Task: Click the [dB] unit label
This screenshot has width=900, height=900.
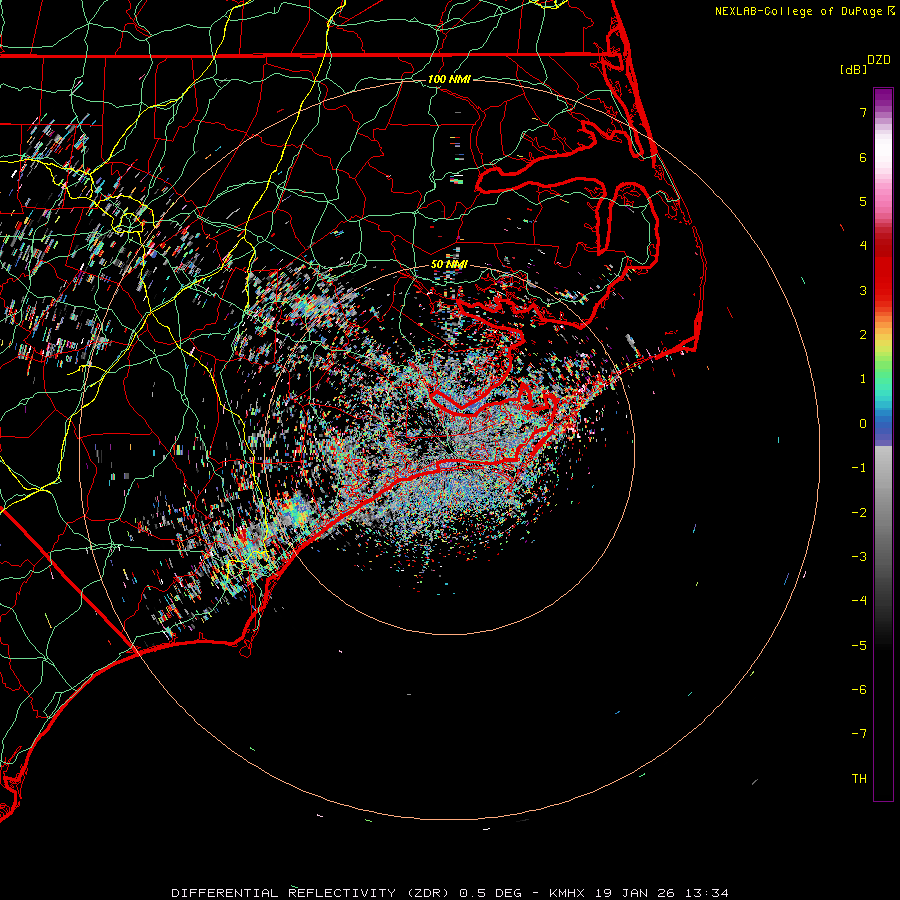Action: click(853, 69)
